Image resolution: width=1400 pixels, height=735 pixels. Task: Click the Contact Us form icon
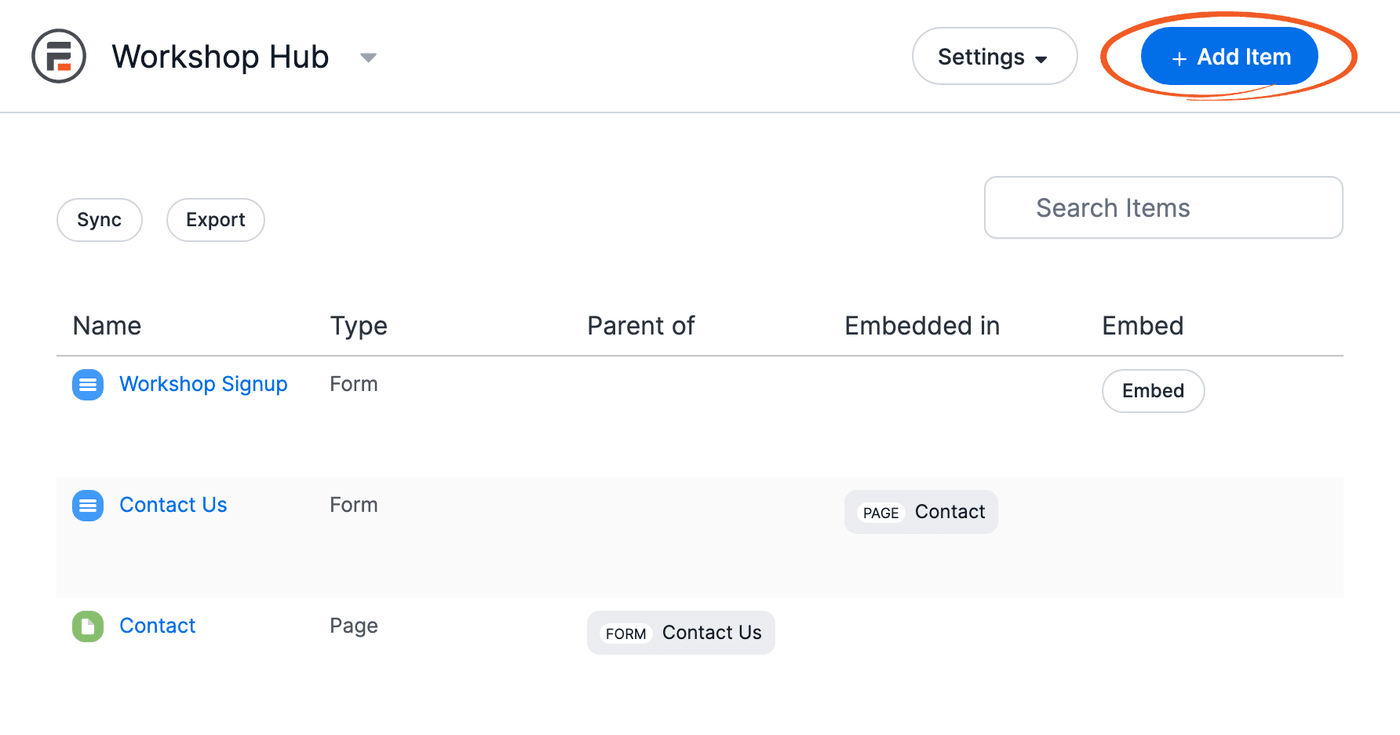point(88,505)
